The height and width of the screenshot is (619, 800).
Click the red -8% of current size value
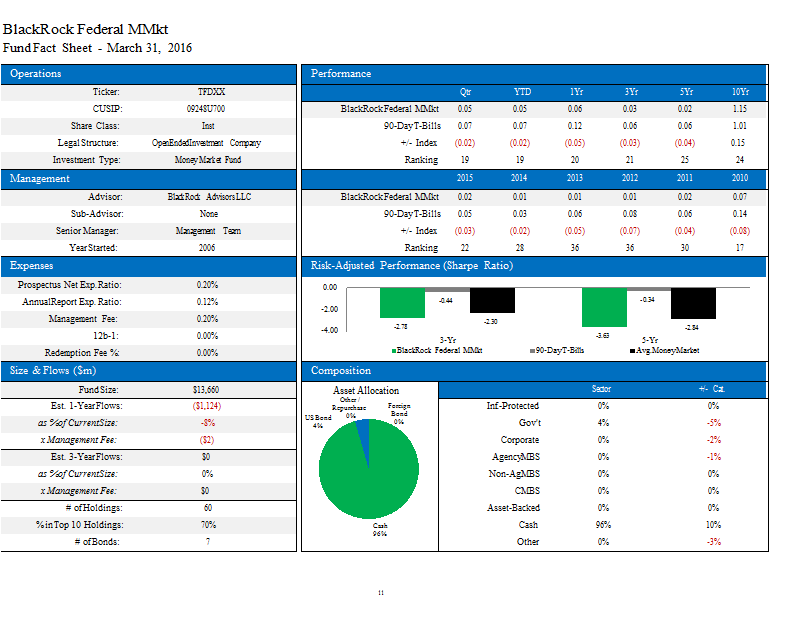[208, 423]
